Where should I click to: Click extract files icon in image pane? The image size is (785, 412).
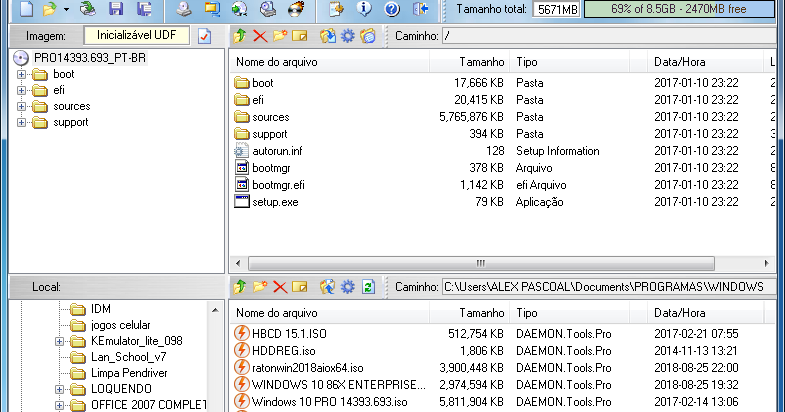click(328, 36)
